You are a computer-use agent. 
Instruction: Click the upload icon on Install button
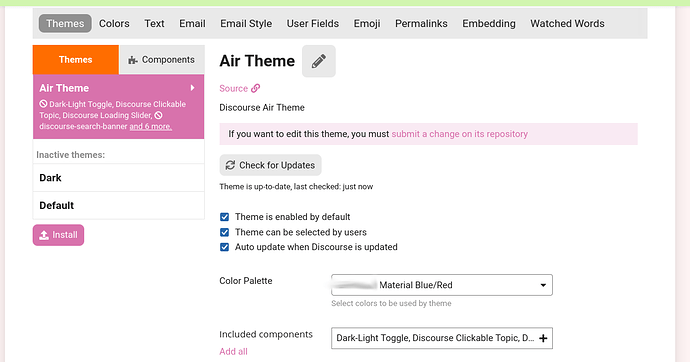point(44,235)
